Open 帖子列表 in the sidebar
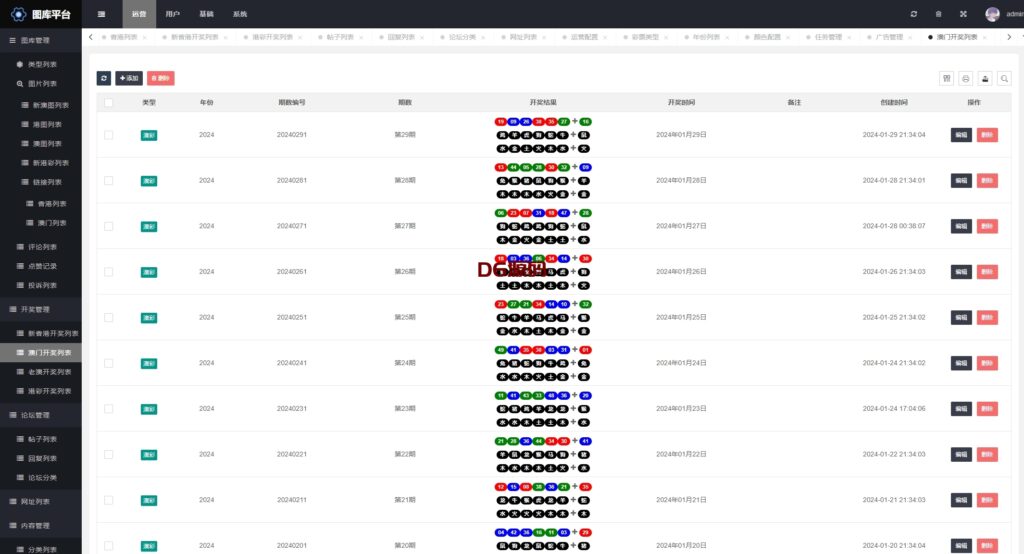The image size is (1024, 554). 42,439
